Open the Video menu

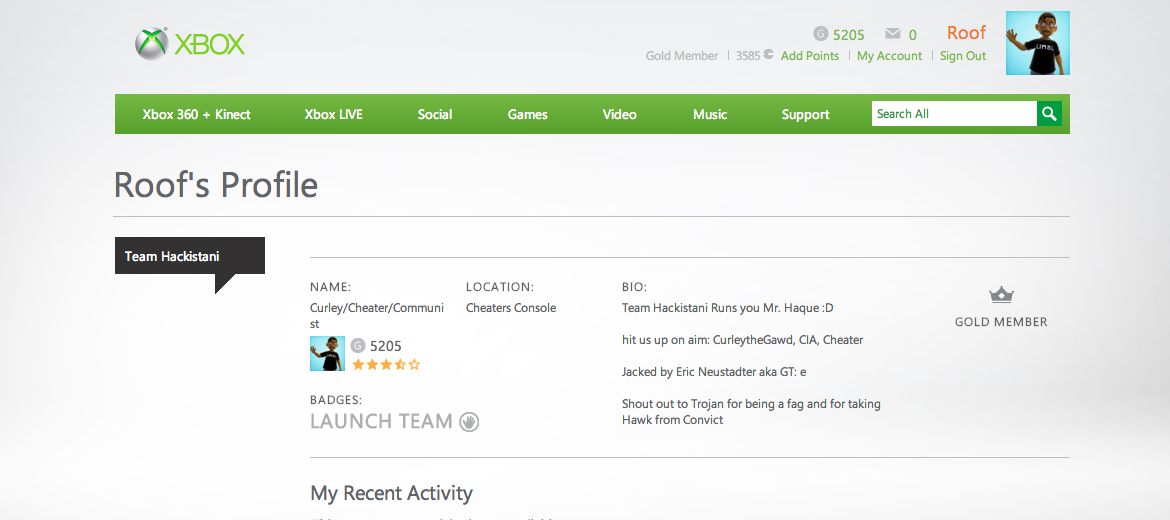click(619, 114)
